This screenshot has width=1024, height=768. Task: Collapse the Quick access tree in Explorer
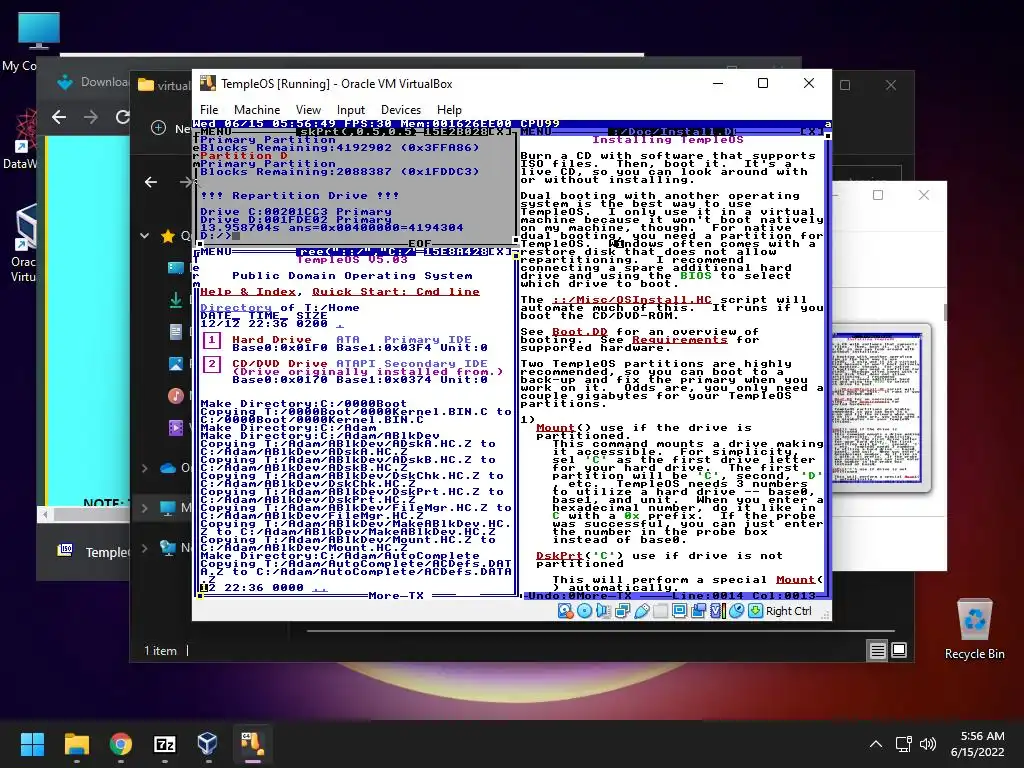(x=144, y=236)
